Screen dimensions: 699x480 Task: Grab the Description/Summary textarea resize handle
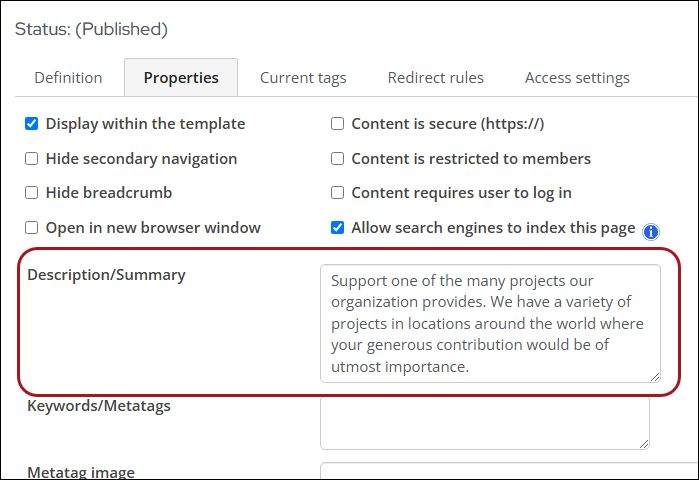tap(654, 377)
